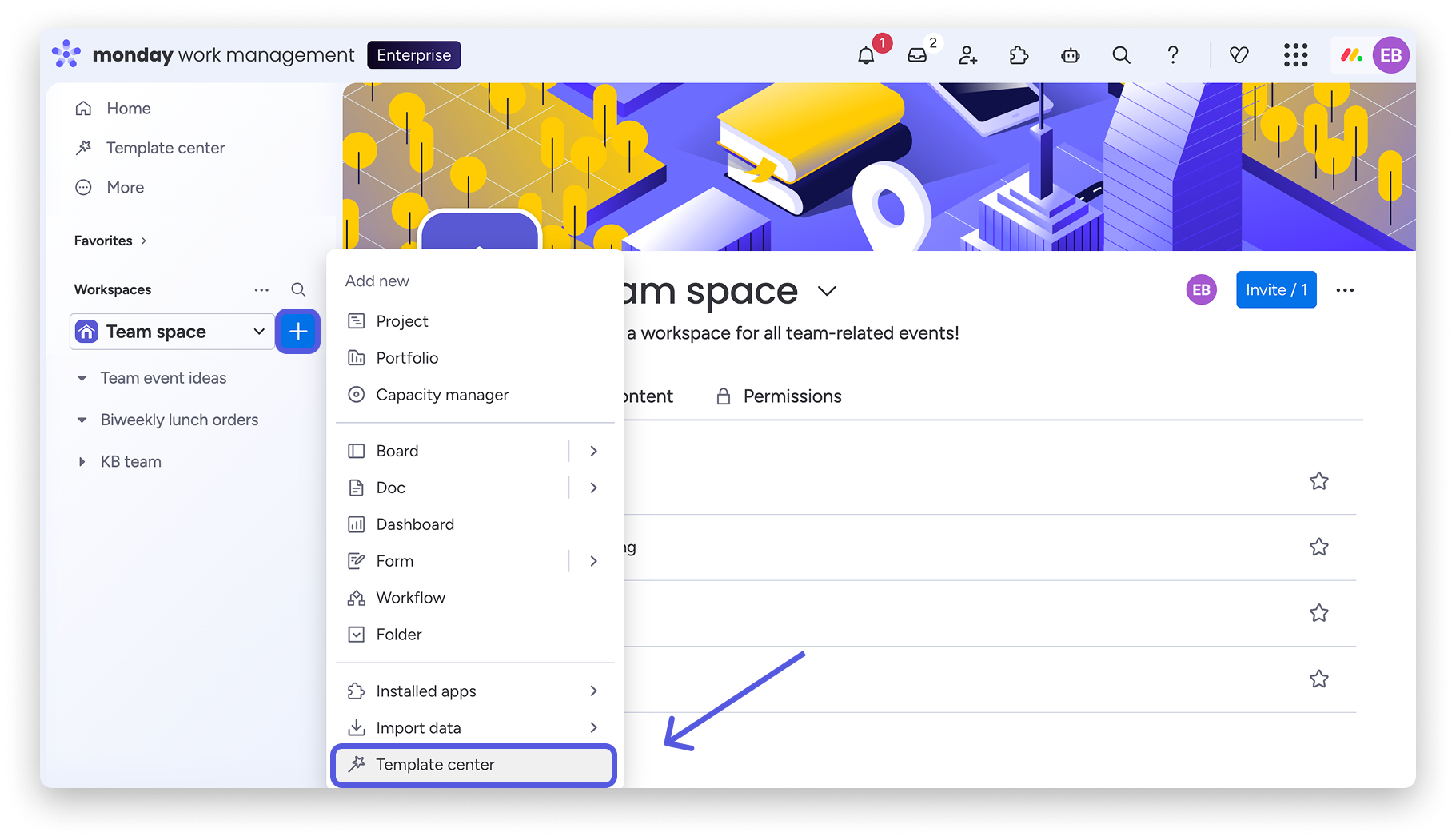Viewport: 1456px width, 840px height.
Task: Open the apps puzzle-piece icon in top bar
Action: click(1019, 55)
